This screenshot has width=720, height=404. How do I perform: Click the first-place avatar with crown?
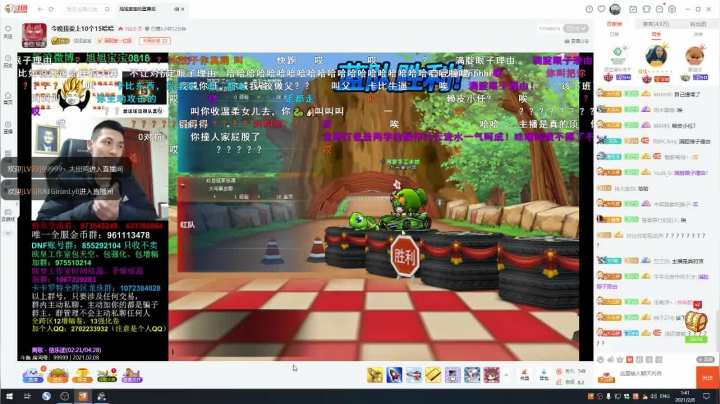(x=656, y=55)
